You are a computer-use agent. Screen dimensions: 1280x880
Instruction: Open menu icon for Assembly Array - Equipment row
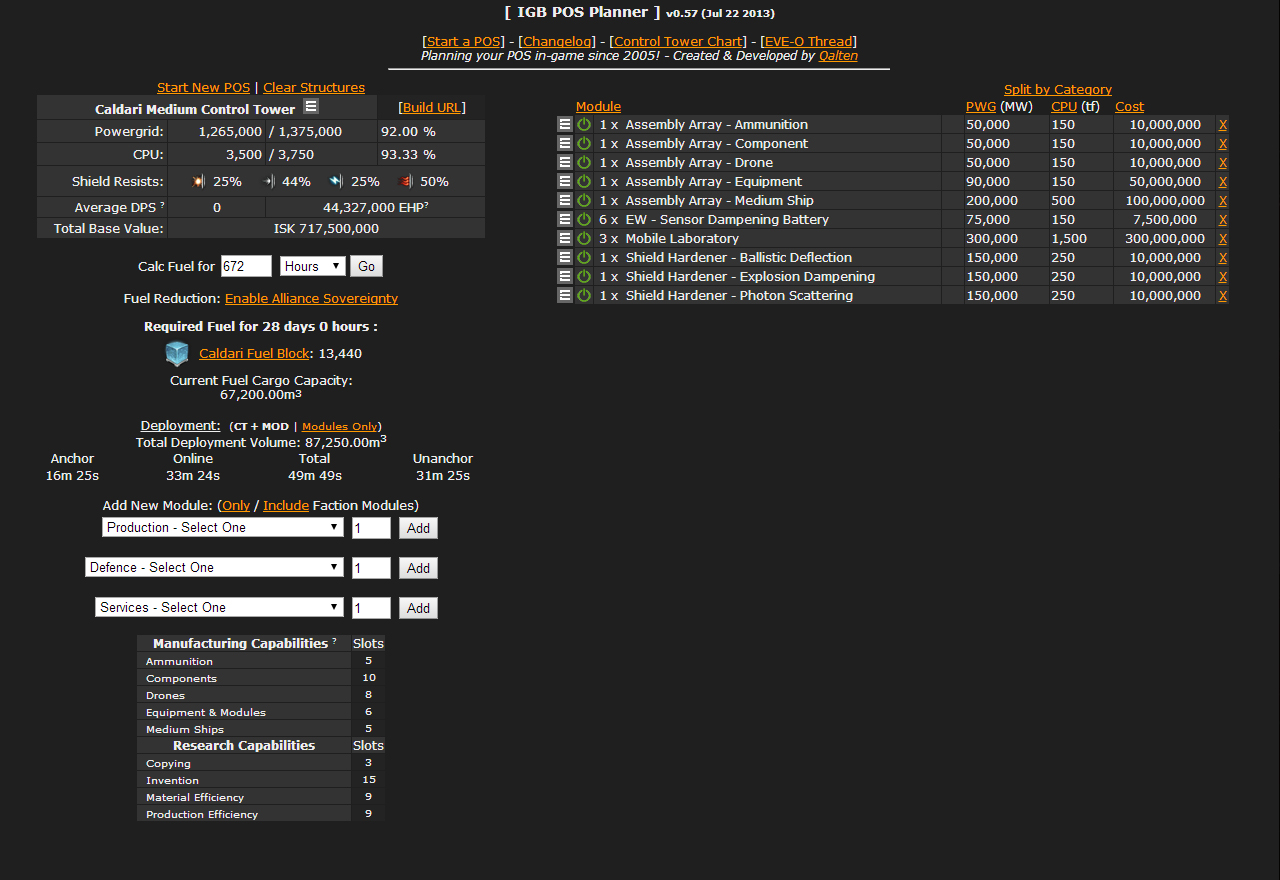click(x=565, y=182)
